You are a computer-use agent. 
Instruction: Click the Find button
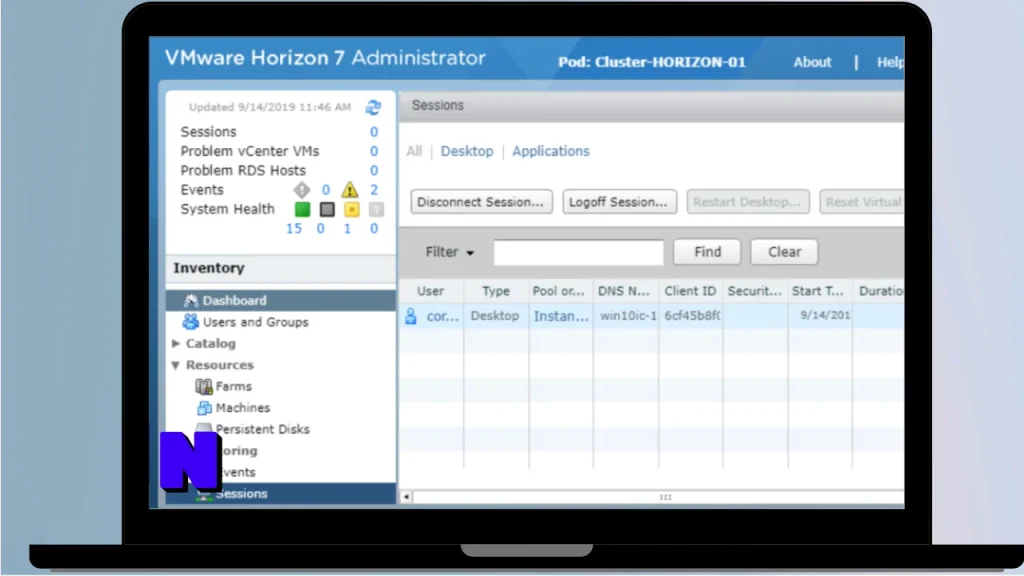[x=707, y=252]
